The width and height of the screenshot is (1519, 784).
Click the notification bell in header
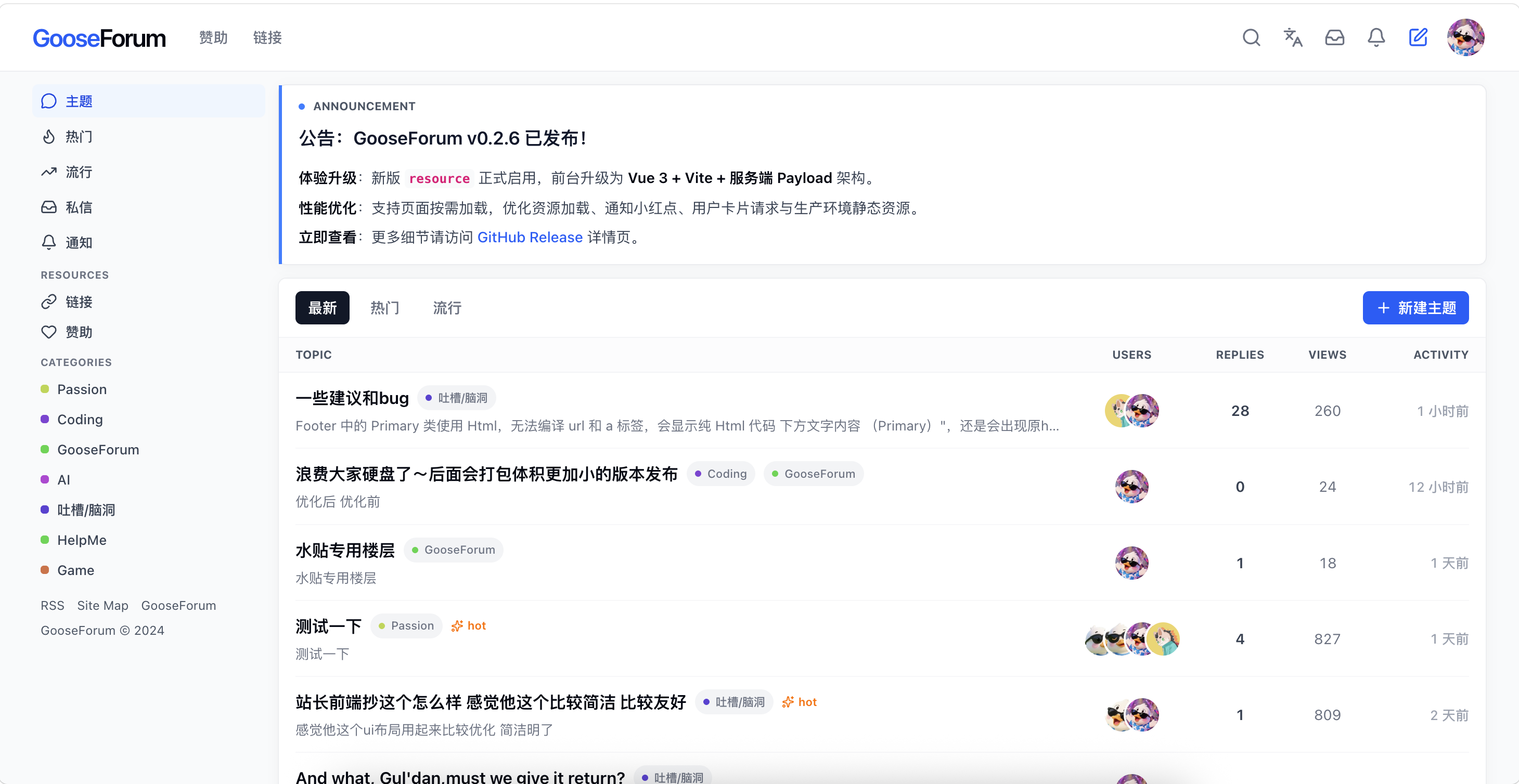pyautogui.click(x=1376, y=38)
